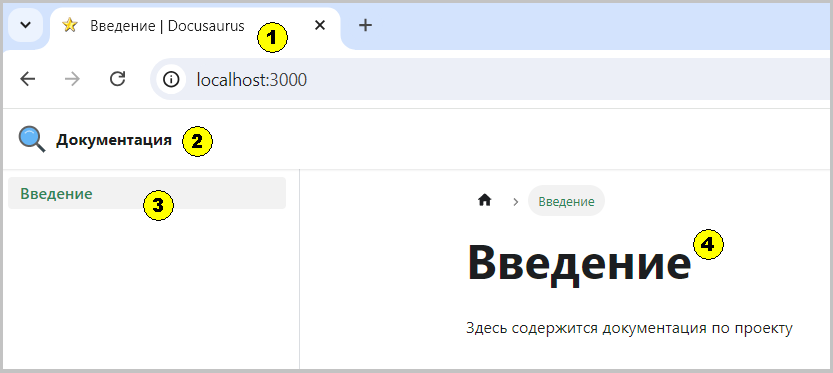Open the tab search dropdown arrow

click(25, 25)
